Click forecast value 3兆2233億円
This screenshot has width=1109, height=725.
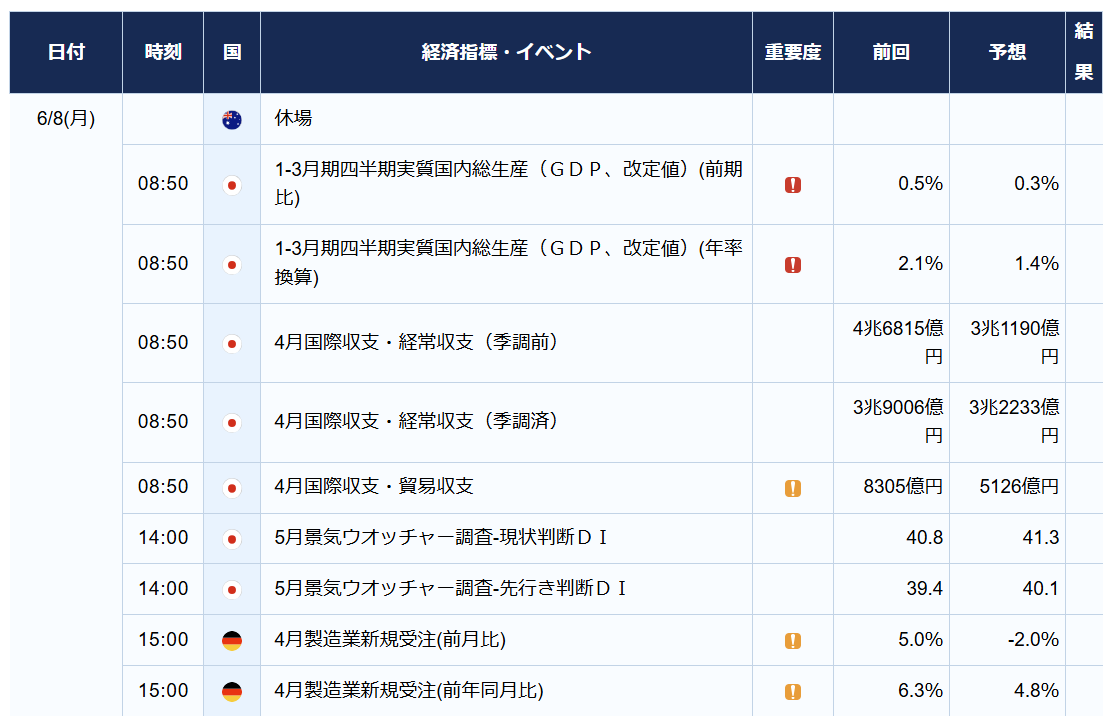[x=1014, y=422]
